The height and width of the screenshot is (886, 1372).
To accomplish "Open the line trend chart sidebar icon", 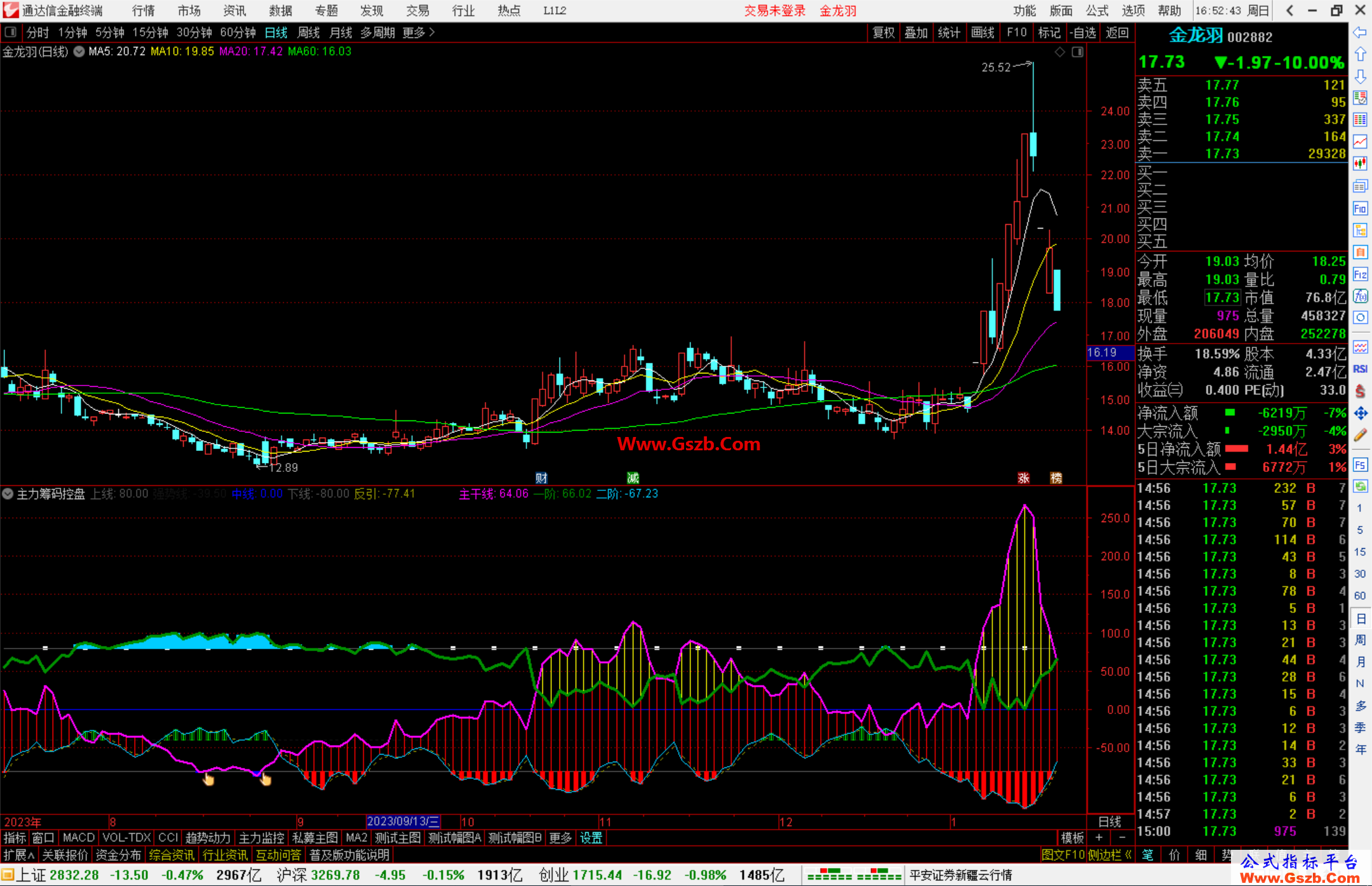I will click(1360, 141).
